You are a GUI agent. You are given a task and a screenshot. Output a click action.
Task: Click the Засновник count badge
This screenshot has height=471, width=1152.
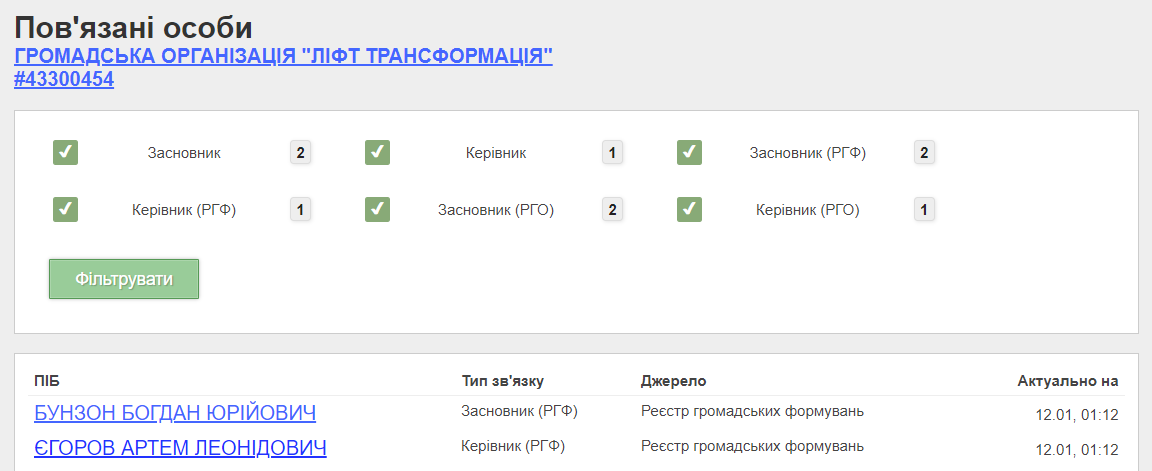pyautogui.click(x=300, y=153)
